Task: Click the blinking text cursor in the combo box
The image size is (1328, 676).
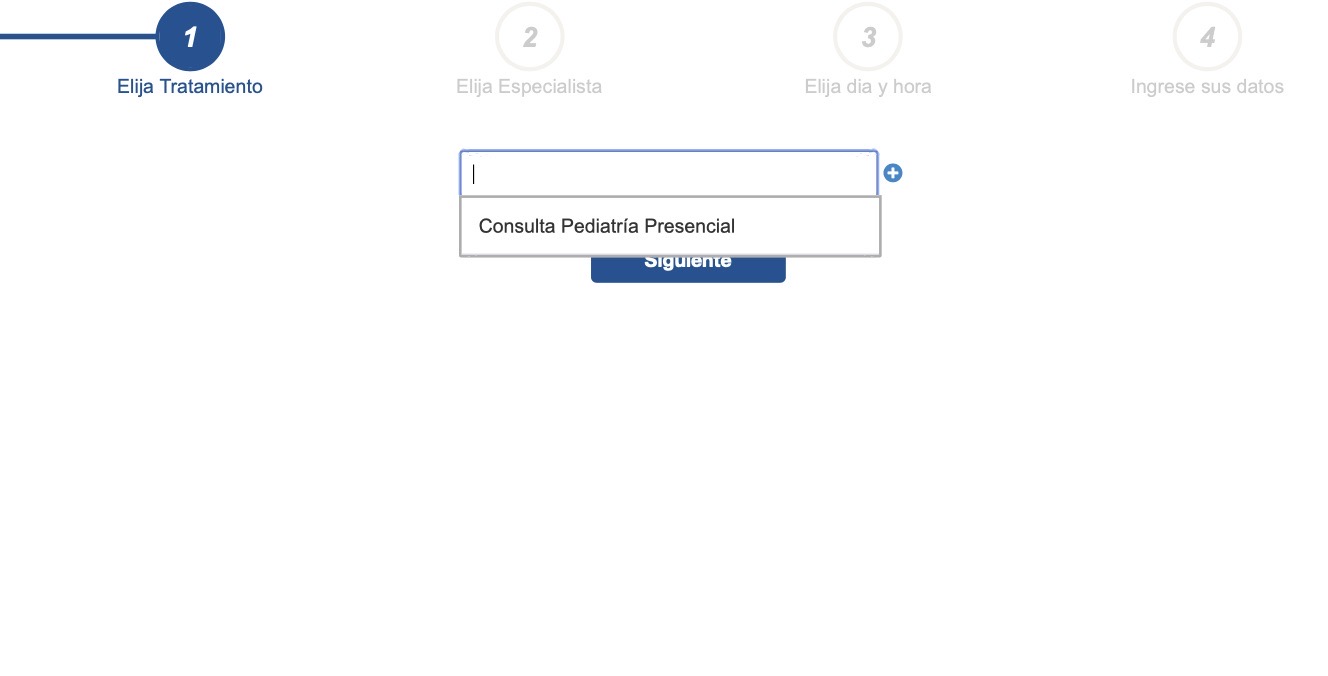Action: click(x=474, y=174)
